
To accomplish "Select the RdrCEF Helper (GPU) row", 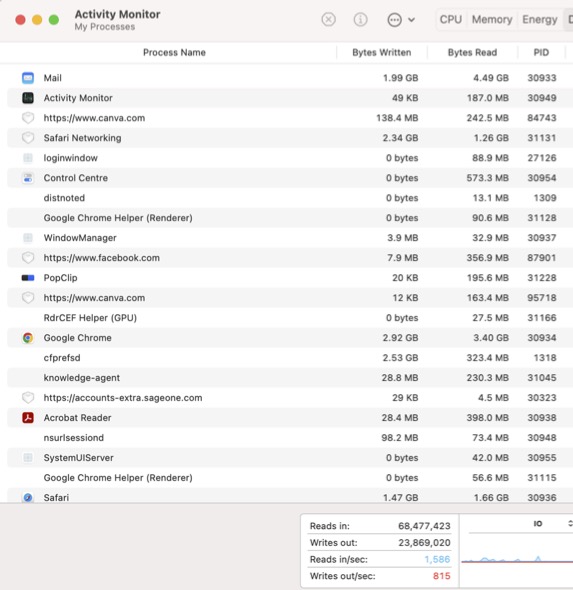I will 290,318.
